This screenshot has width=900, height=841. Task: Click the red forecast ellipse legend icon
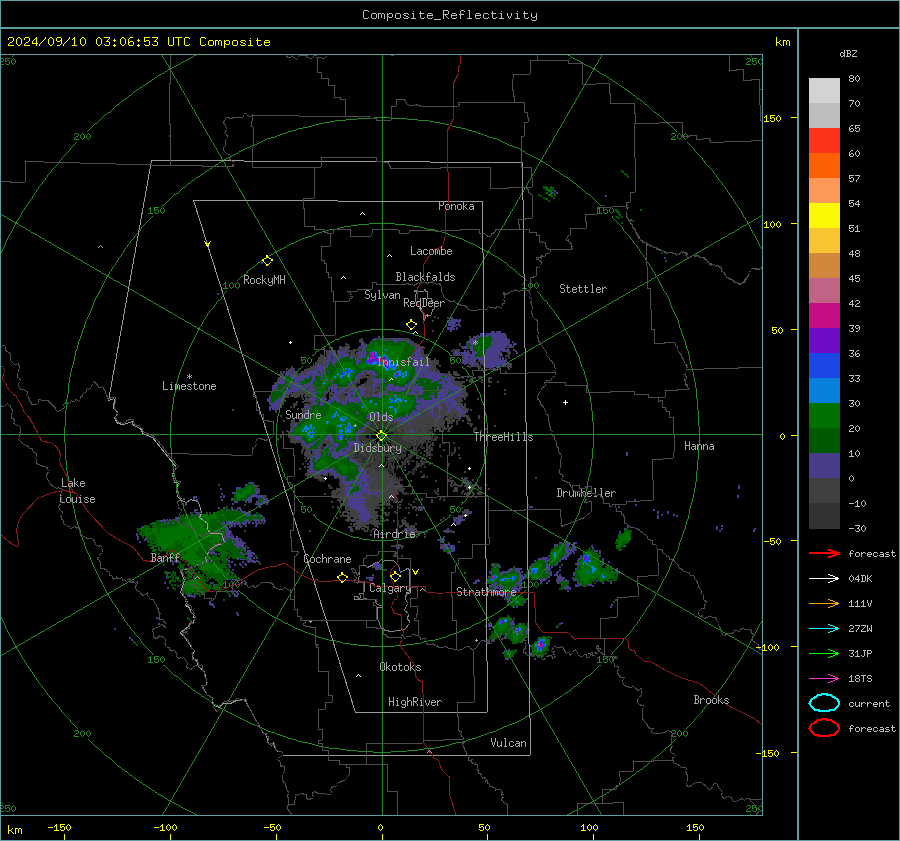point(824,728)
